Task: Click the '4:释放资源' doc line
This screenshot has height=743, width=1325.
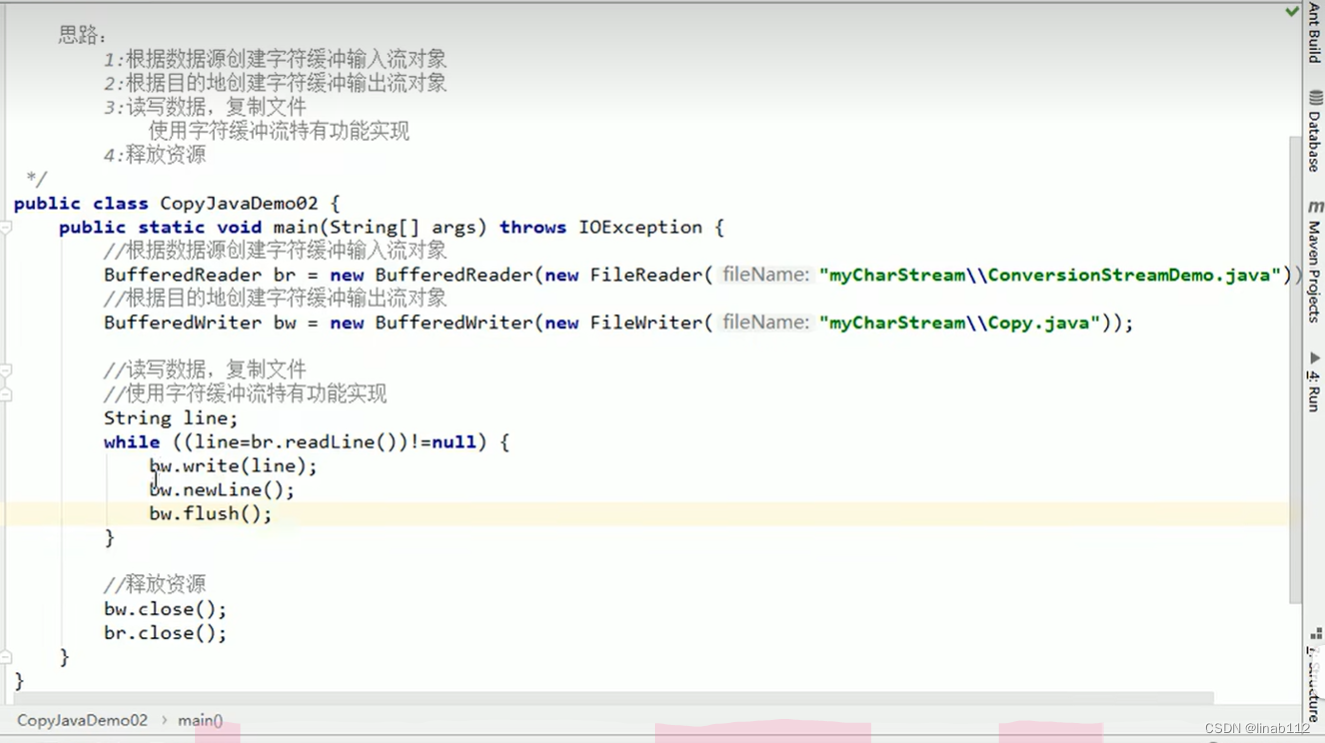Action: 155,155
